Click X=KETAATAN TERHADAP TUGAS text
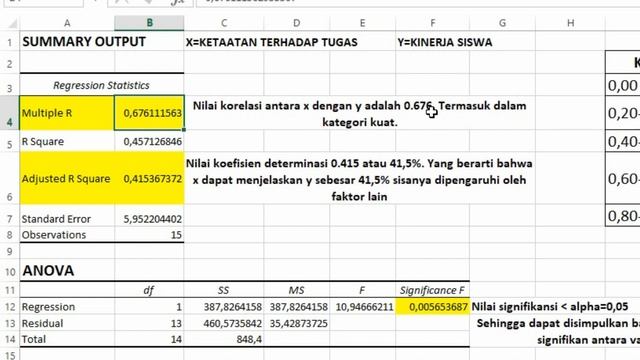The width and height of the screenshot is (640, 360). [x=271, y=42]
